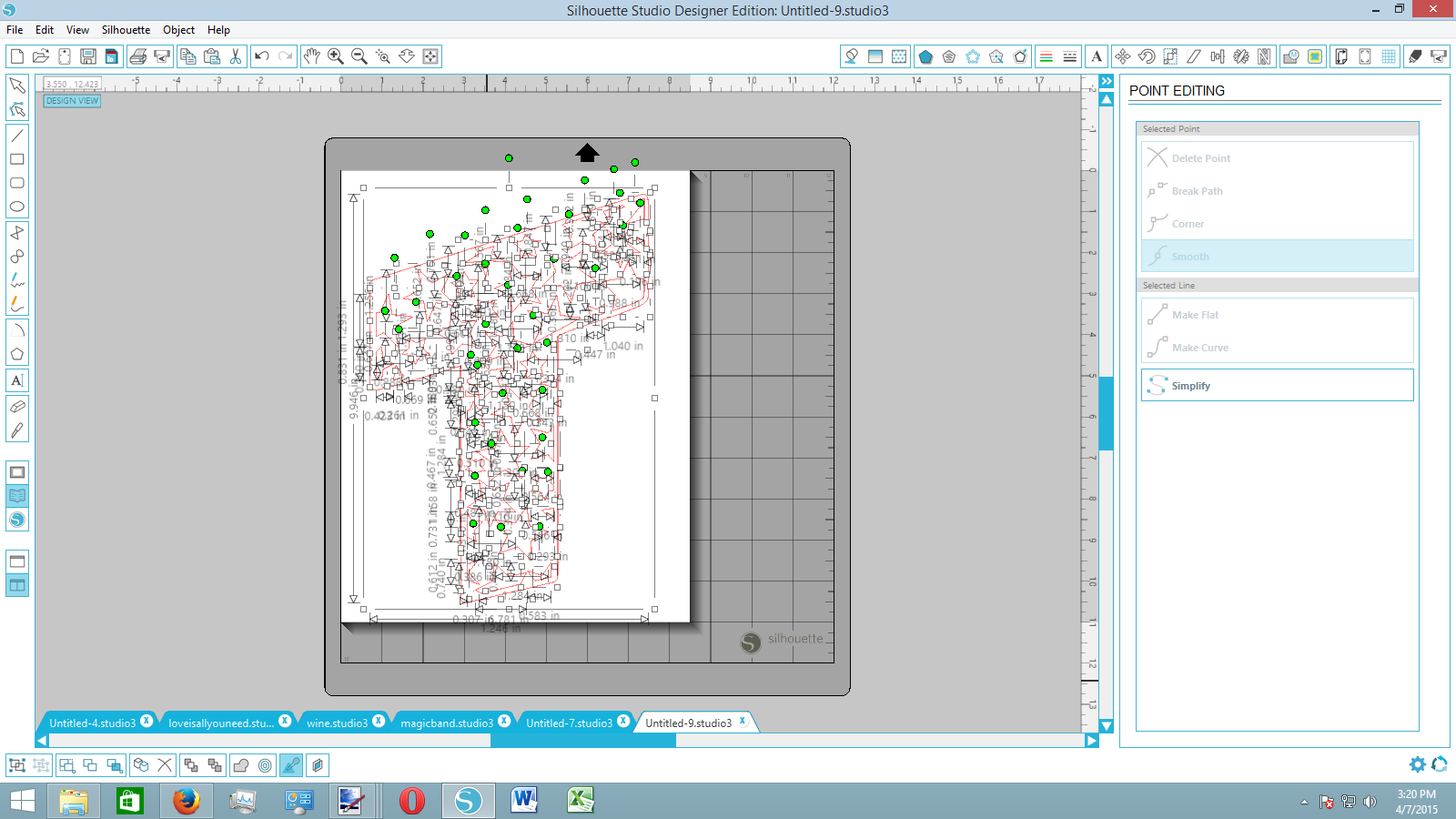Show the grid settings icon

click(x=1389, y=56)
